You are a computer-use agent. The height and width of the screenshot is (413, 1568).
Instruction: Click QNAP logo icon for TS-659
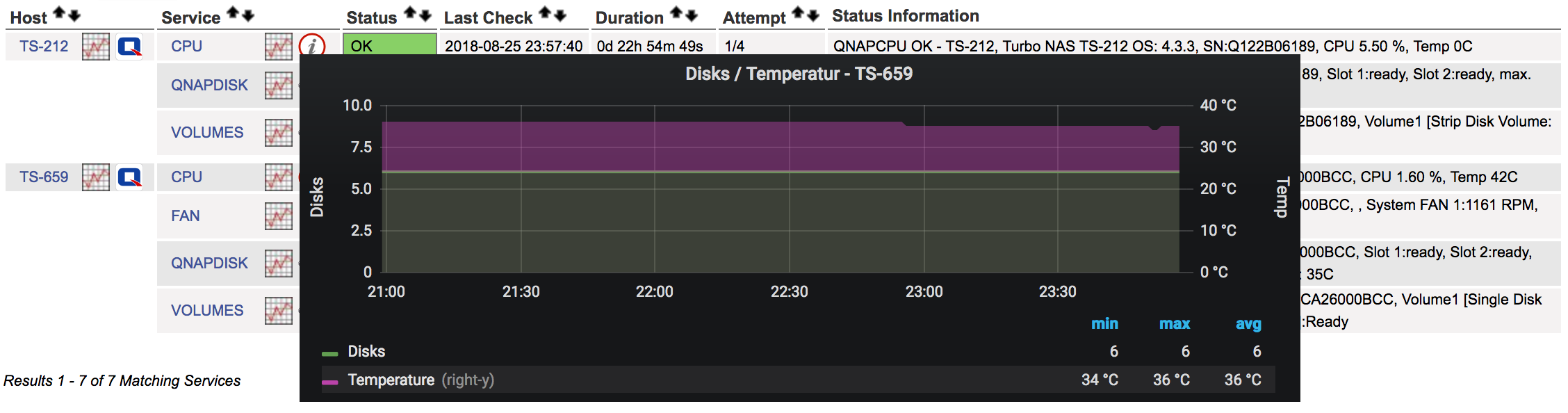(x=129, y=177)
